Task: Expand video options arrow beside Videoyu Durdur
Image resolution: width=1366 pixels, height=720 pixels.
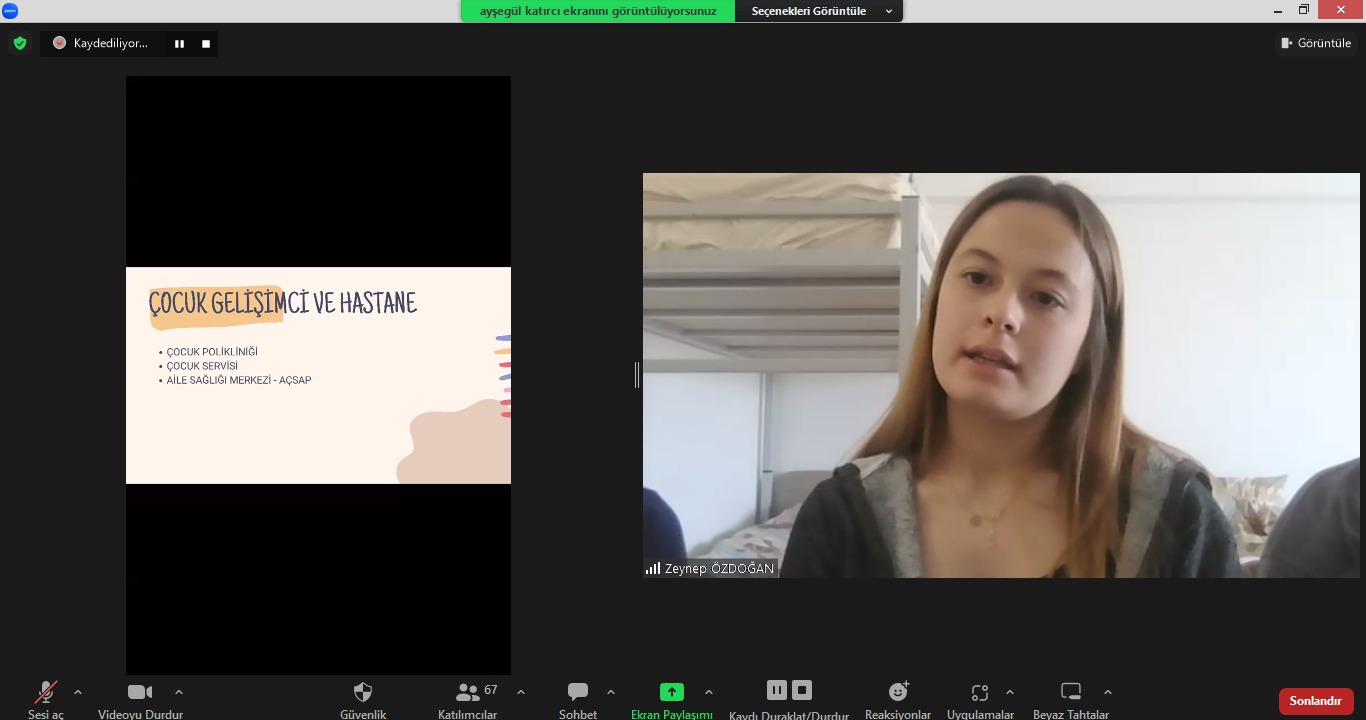Action: click(x=179, y=692)
